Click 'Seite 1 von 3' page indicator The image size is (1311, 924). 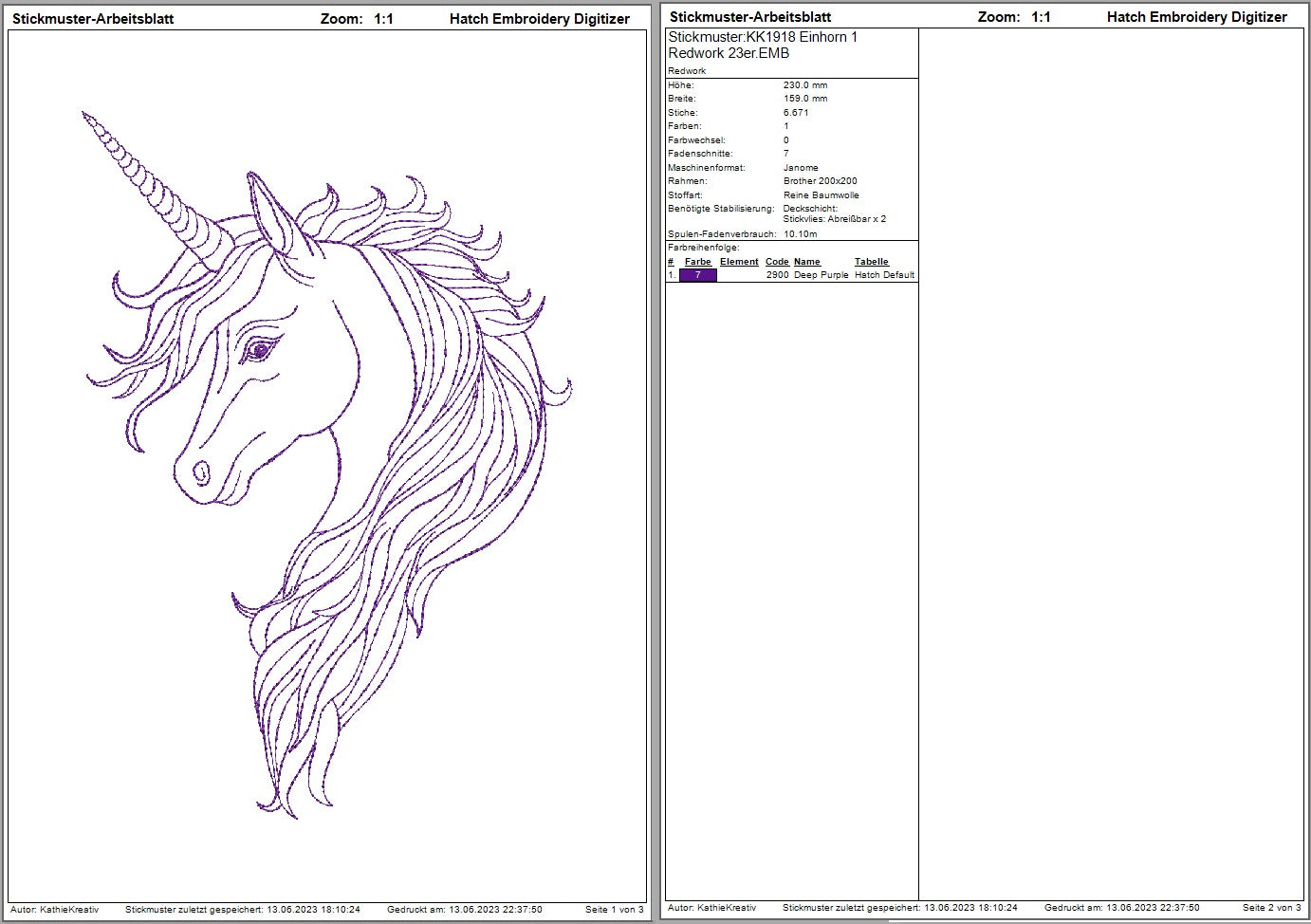tap(615, 910)
